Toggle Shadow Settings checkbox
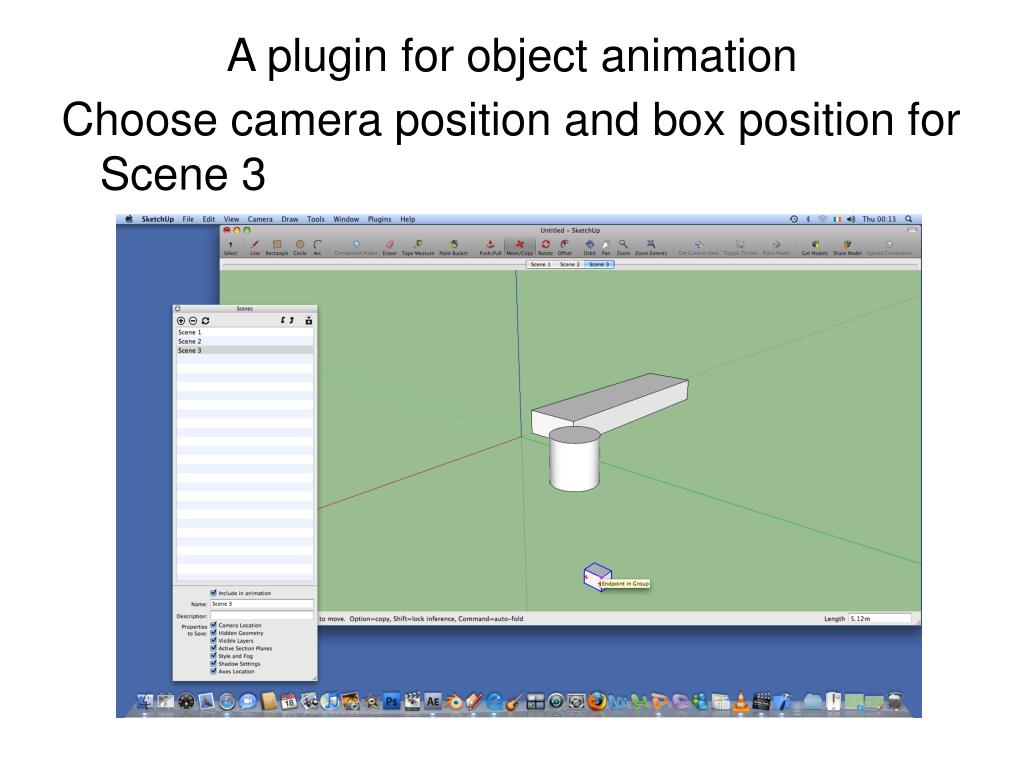This screenshot has width=1024, height=768. (x=214, y=664)
